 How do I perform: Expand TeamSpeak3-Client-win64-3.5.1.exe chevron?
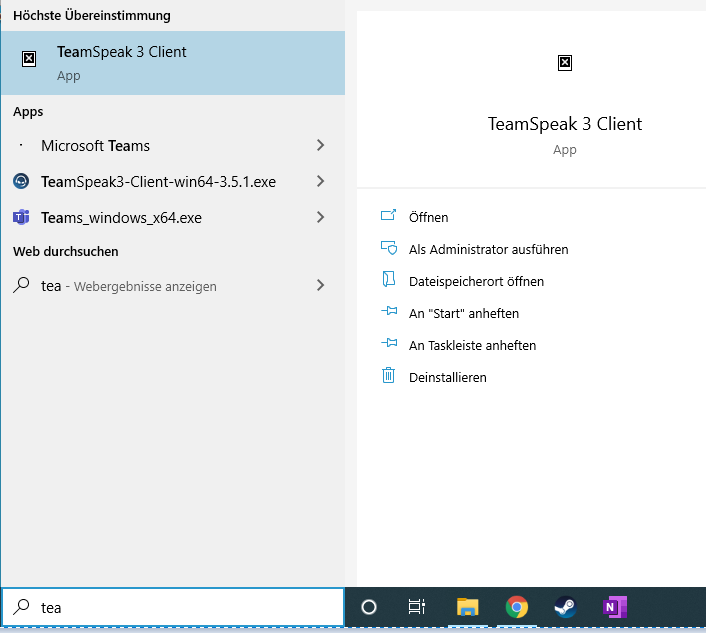point(320,181)
